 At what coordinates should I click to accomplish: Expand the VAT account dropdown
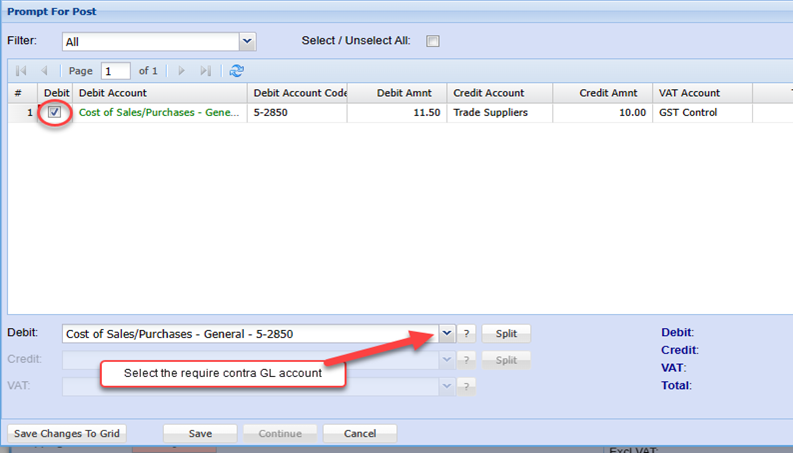pos(447,387)
